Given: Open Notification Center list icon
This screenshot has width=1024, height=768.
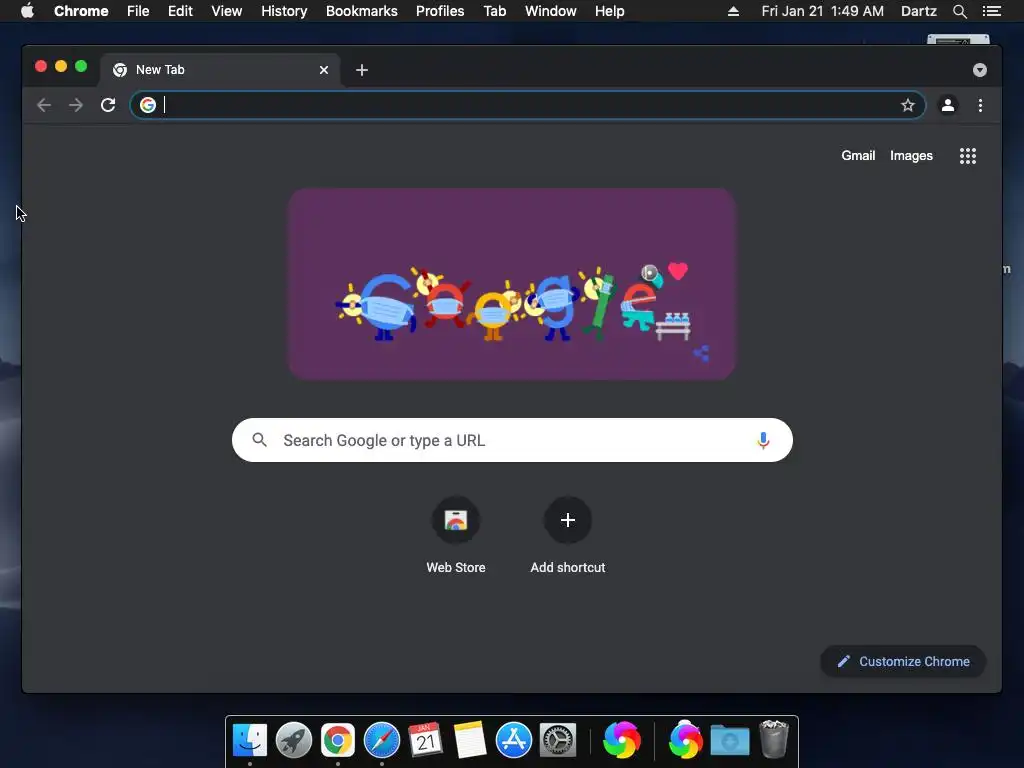Looking at the screenshot, I should 992,11.
